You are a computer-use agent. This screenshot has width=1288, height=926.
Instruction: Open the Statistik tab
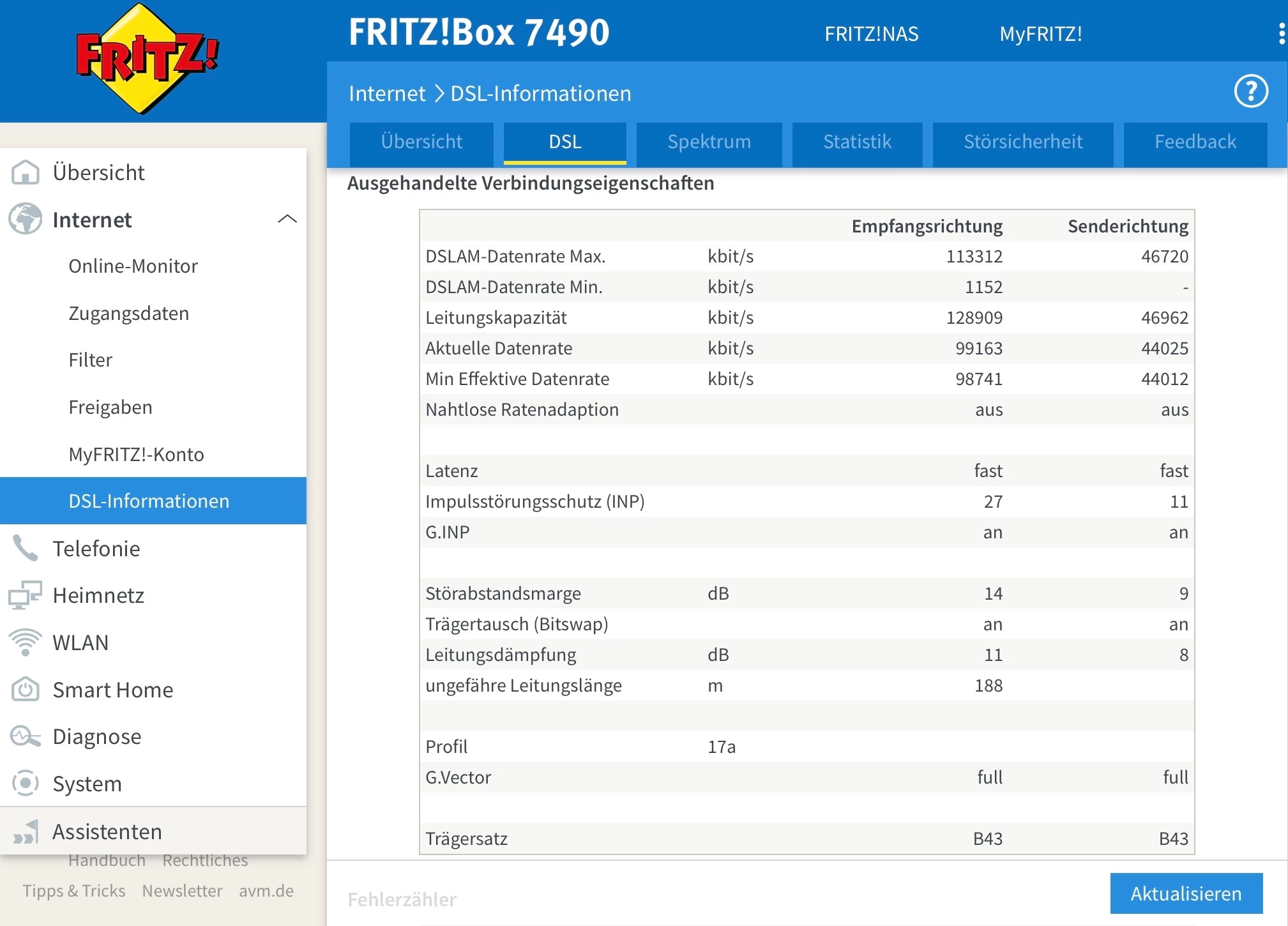[857, 142]
